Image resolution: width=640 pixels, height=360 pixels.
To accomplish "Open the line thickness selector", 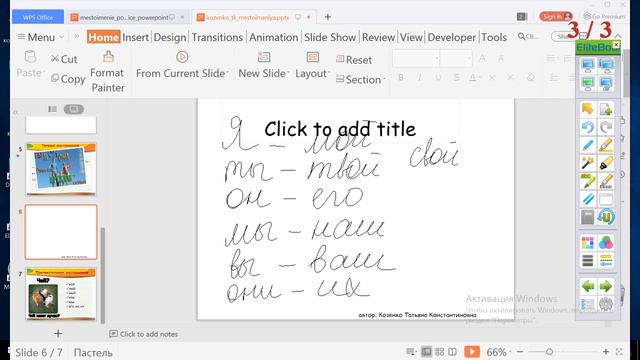I will point(588,260).
